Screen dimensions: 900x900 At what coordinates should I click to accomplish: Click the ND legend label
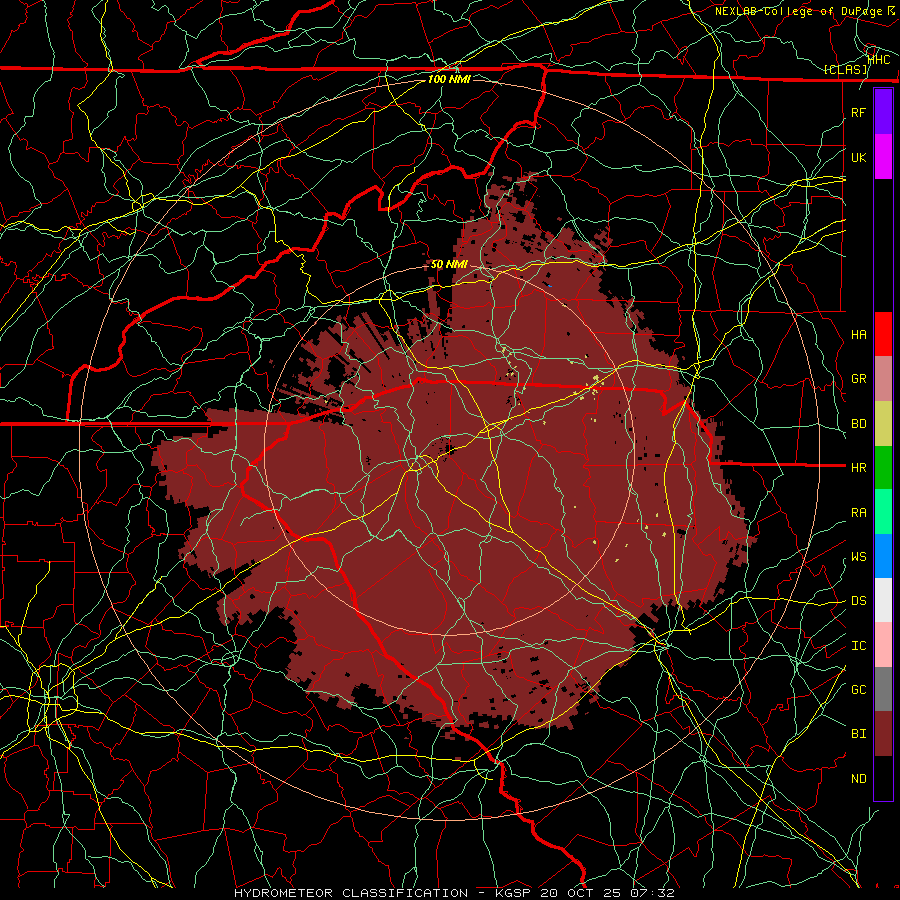pos(859,779)
